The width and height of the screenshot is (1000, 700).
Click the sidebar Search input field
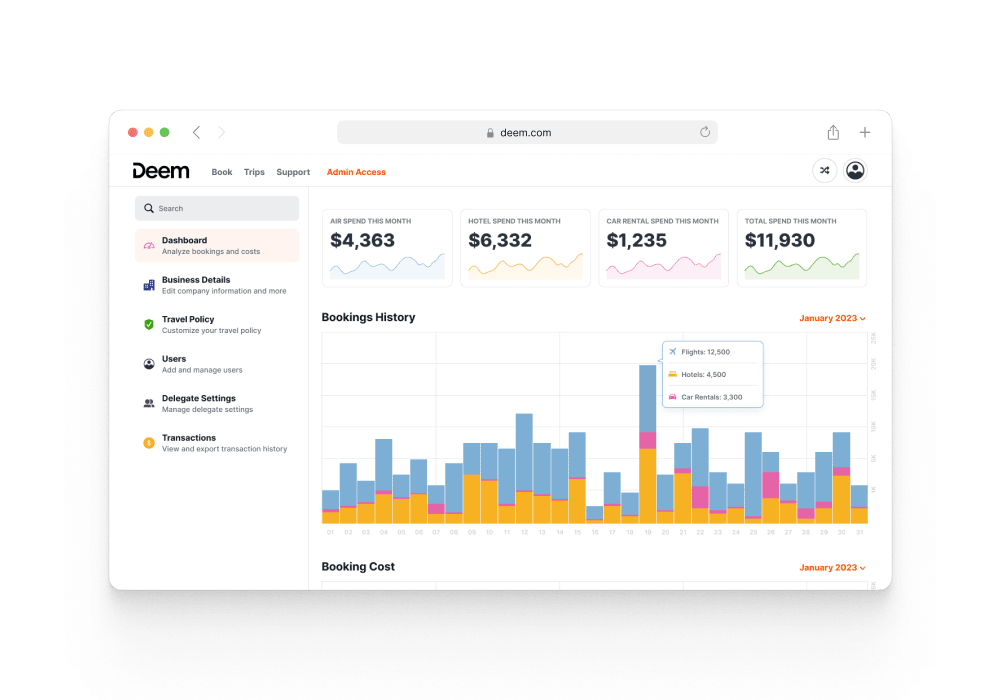217,208
